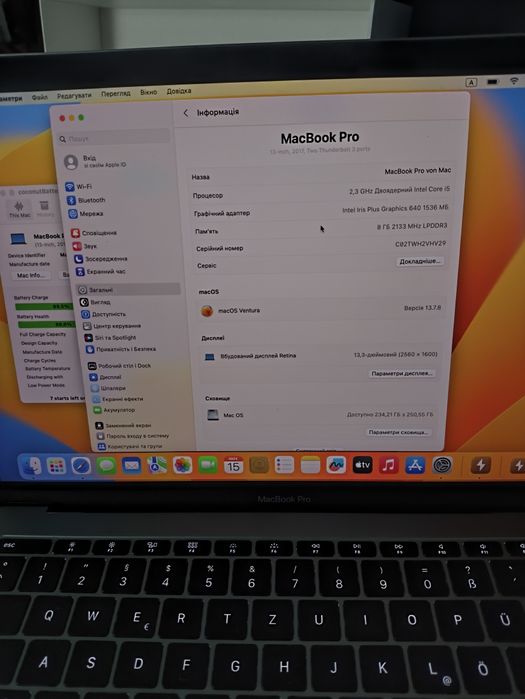Click Battery Charge bar in coconutBattery
525x699 pixels.
tap(43, 307)
